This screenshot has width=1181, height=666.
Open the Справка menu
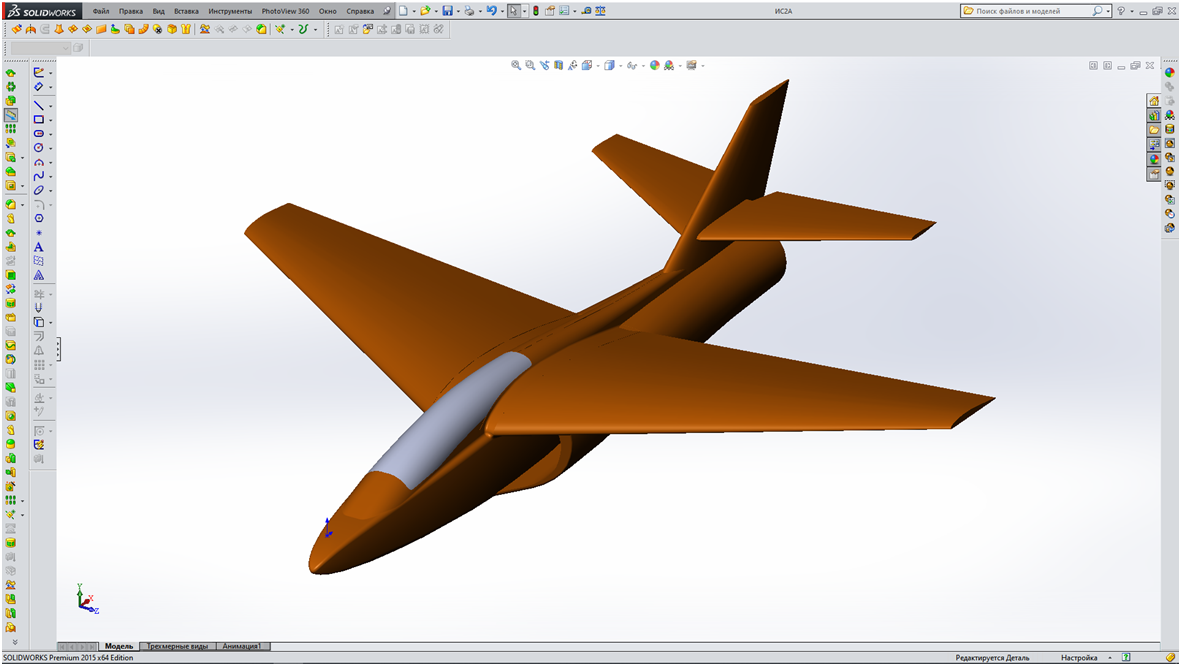point(360,11)
